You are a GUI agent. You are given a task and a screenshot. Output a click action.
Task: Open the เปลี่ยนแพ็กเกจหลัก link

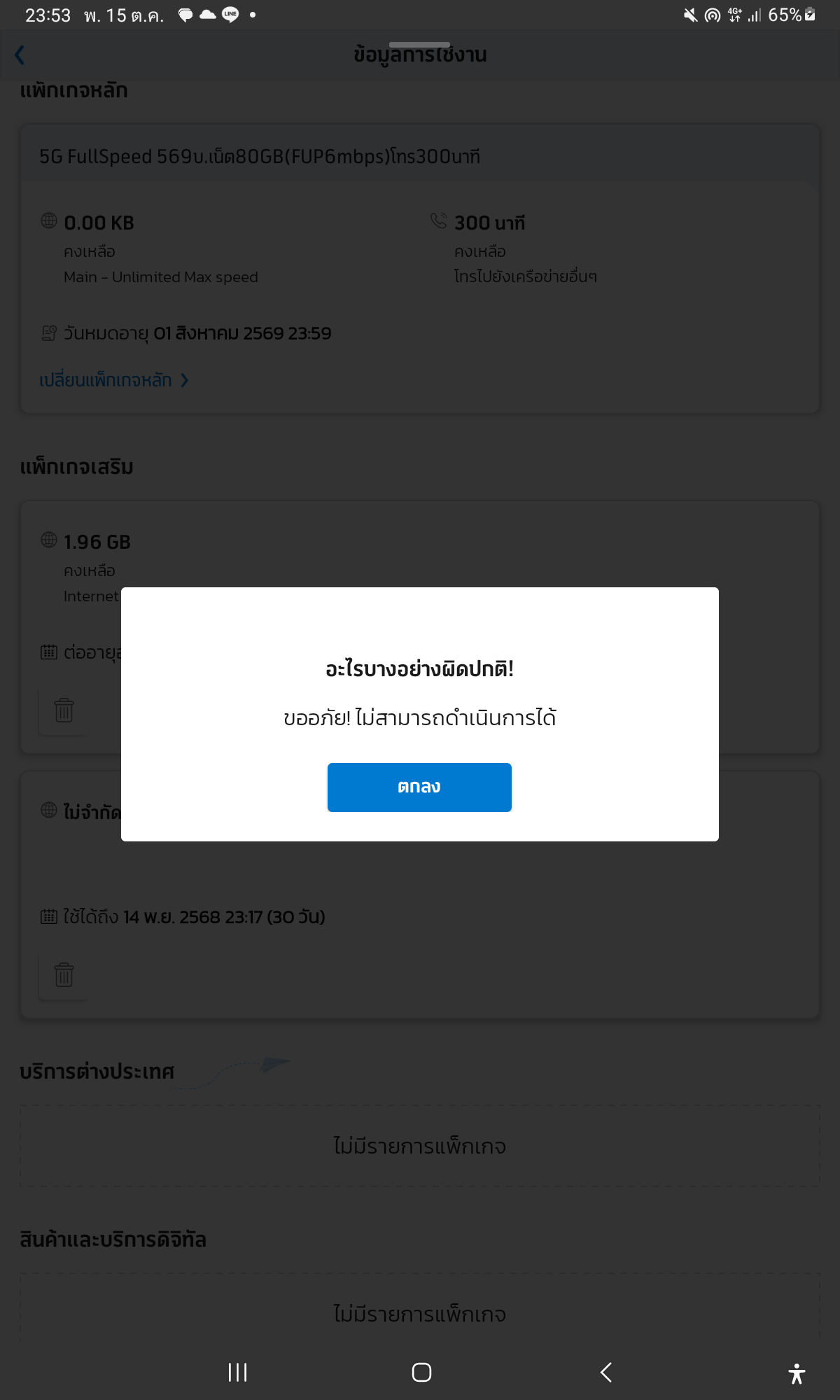pos(106,380)
